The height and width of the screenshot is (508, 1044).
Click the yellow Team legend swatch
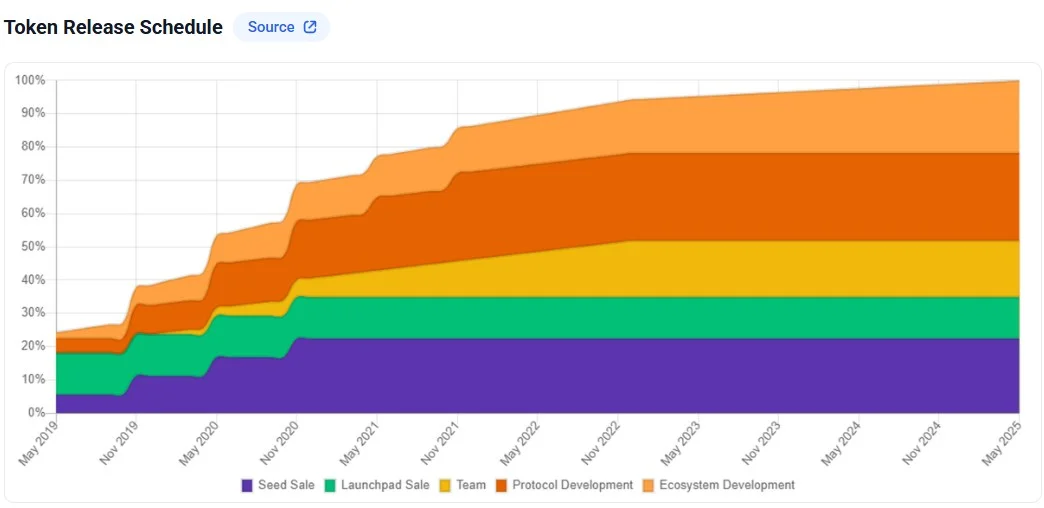click(445, 485)
